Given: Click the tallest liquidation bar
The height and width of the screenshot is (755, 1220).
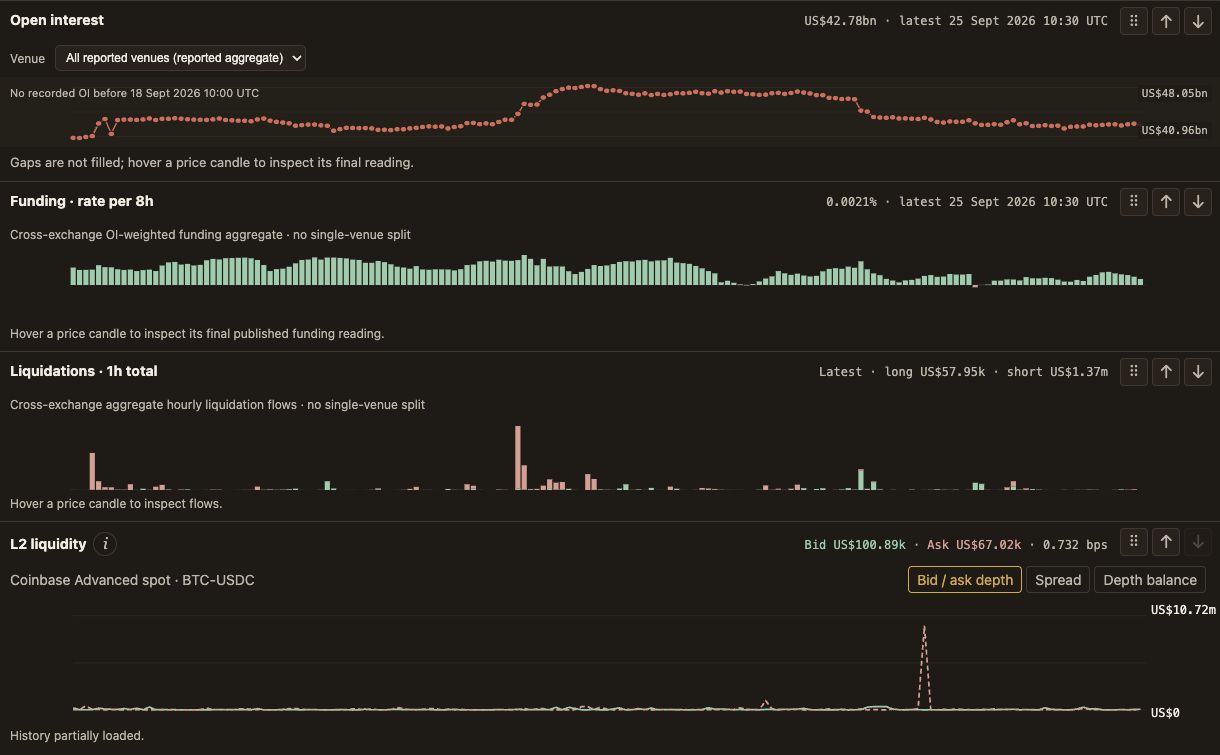Looking at the screenshot, I should (x=518, y=458).
